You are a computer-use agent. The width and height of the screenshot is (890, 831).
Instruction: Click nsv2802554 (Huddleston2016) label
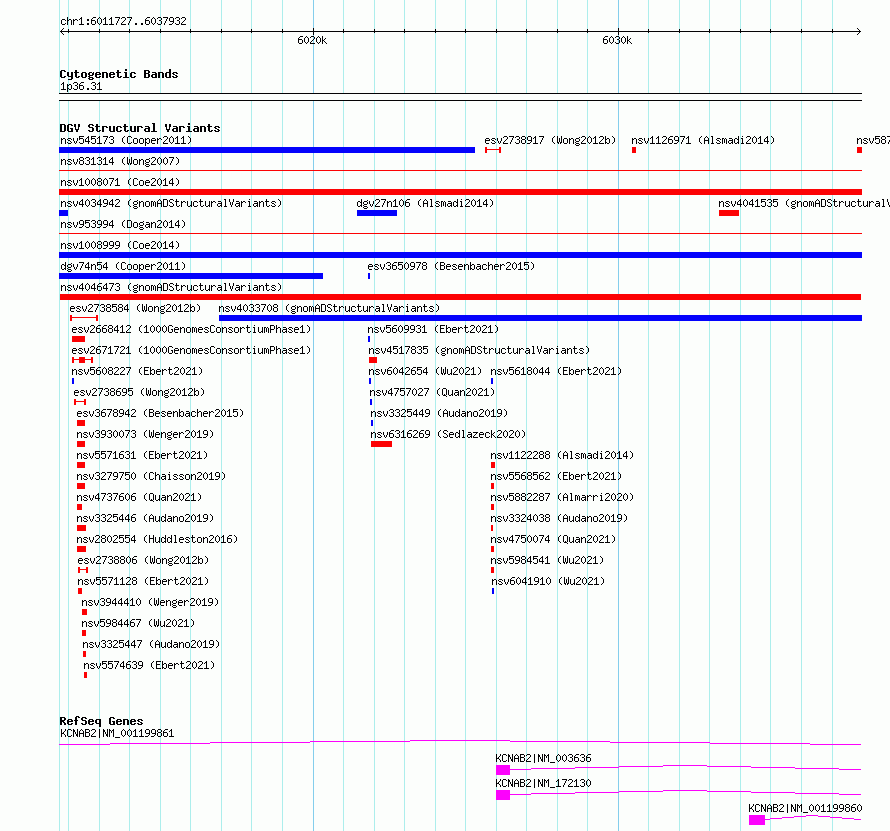click(x=157, y=539)
